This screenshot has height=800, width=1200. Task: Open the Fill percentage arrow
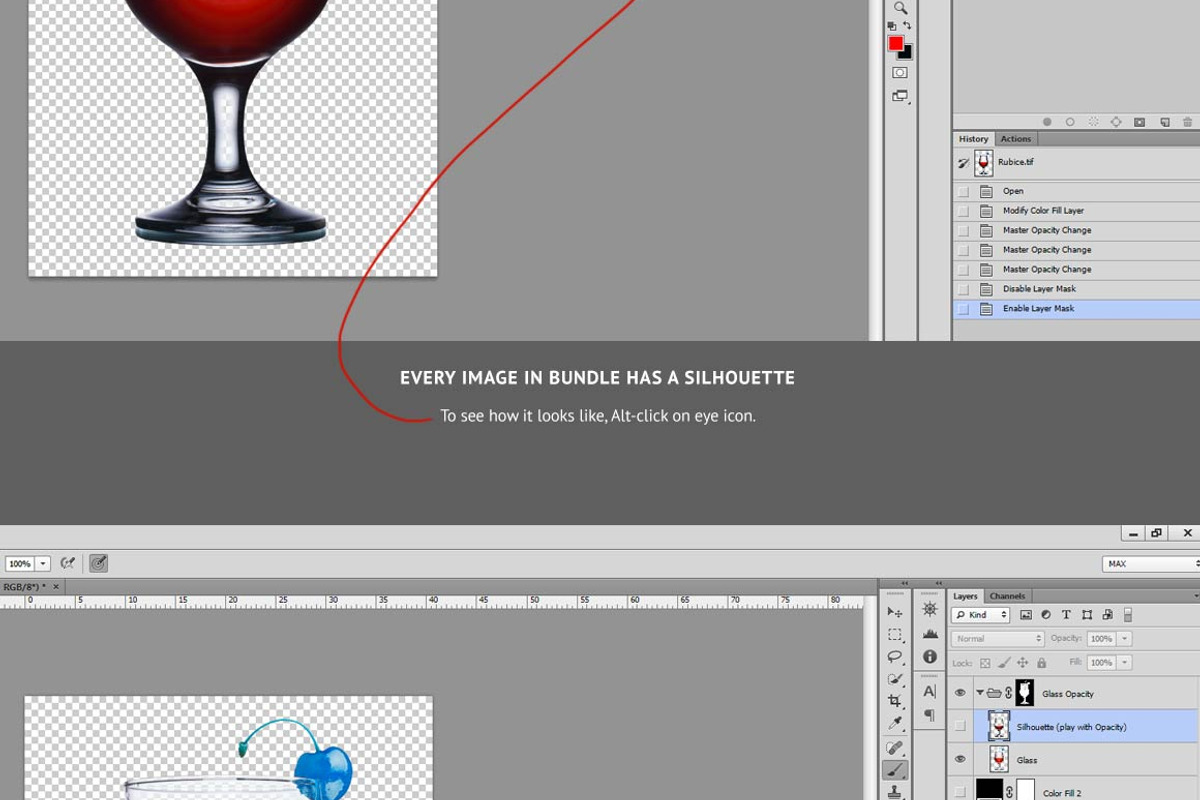point(1126,663)
